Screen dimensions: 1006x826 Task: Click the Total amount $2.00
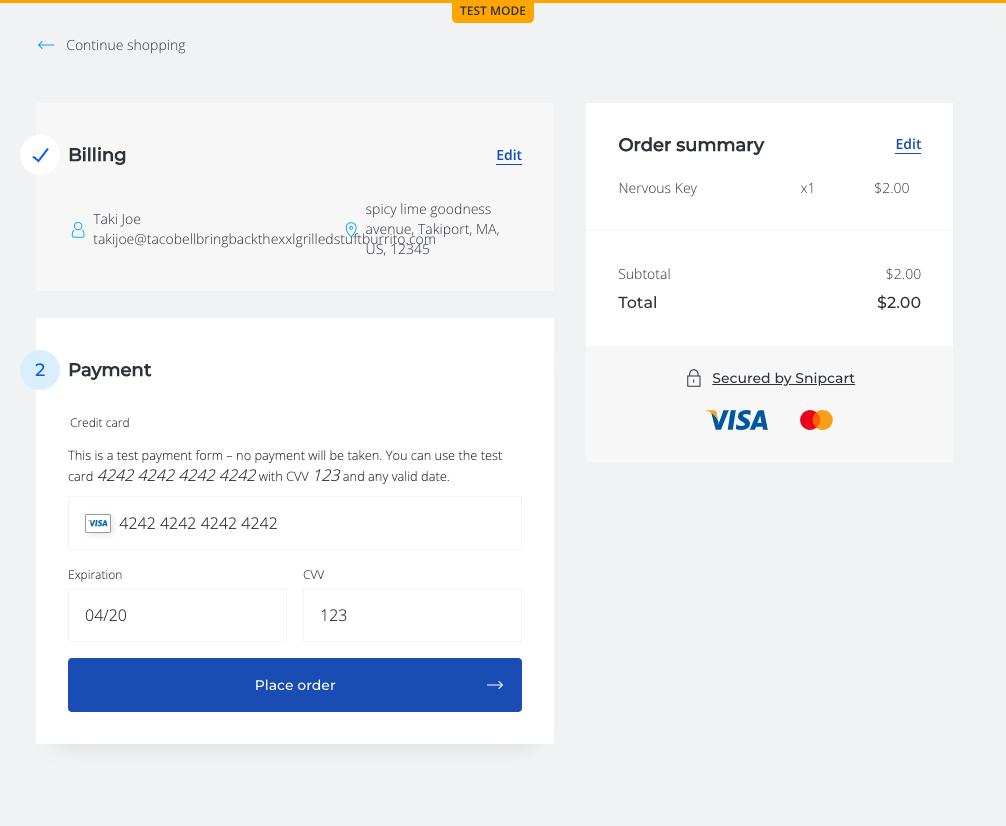[x=899, y=302]
